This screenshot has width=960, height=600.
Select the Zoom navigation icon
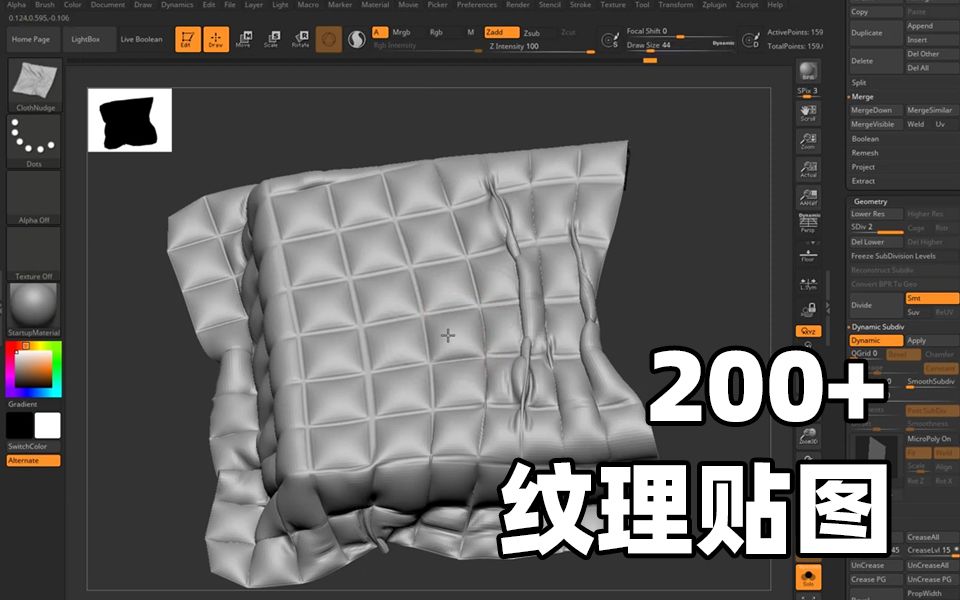(x=808, y=141)
